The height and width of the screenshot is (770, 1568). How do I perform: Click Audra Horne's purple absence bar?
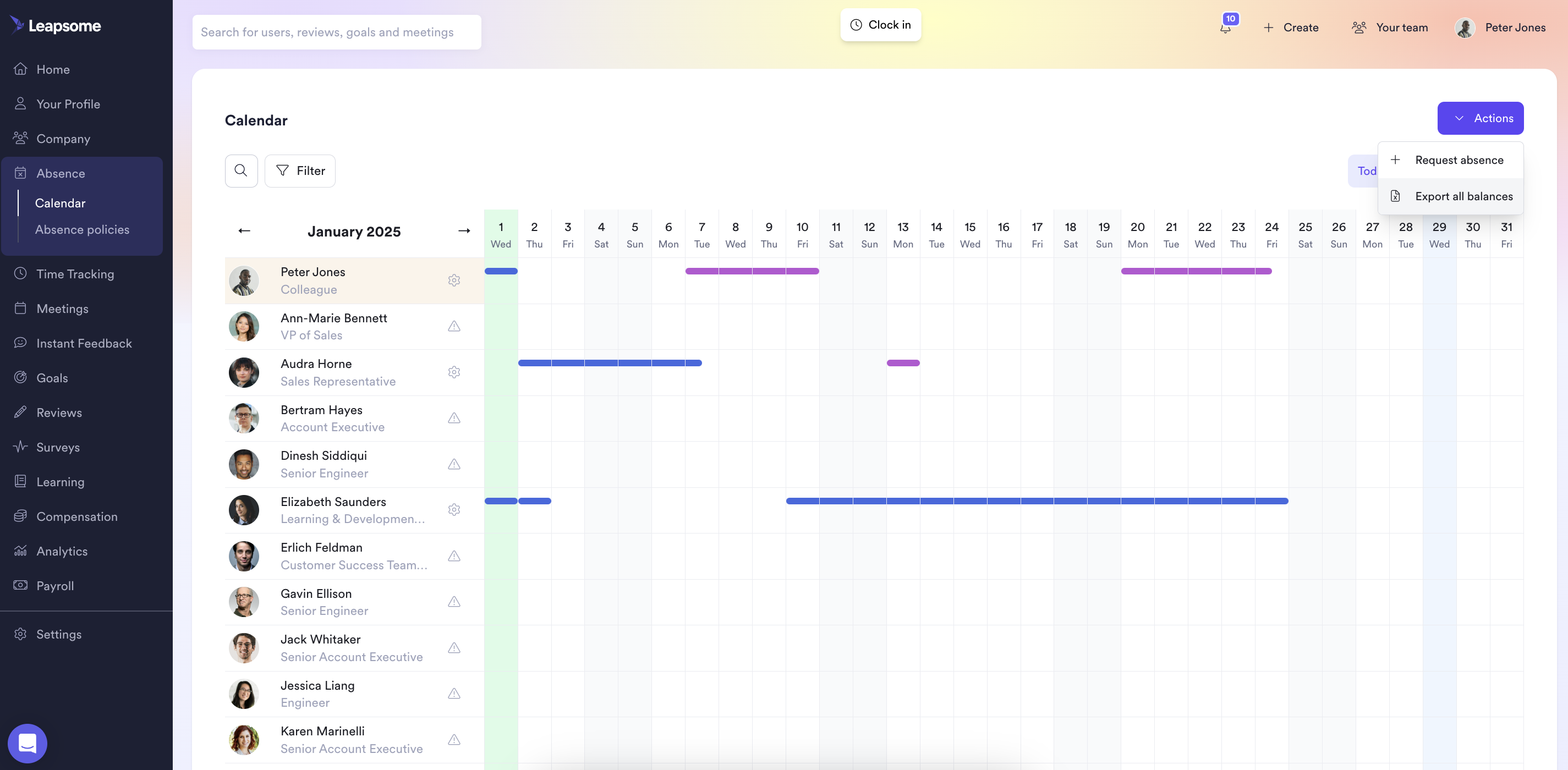coord(903,363)
